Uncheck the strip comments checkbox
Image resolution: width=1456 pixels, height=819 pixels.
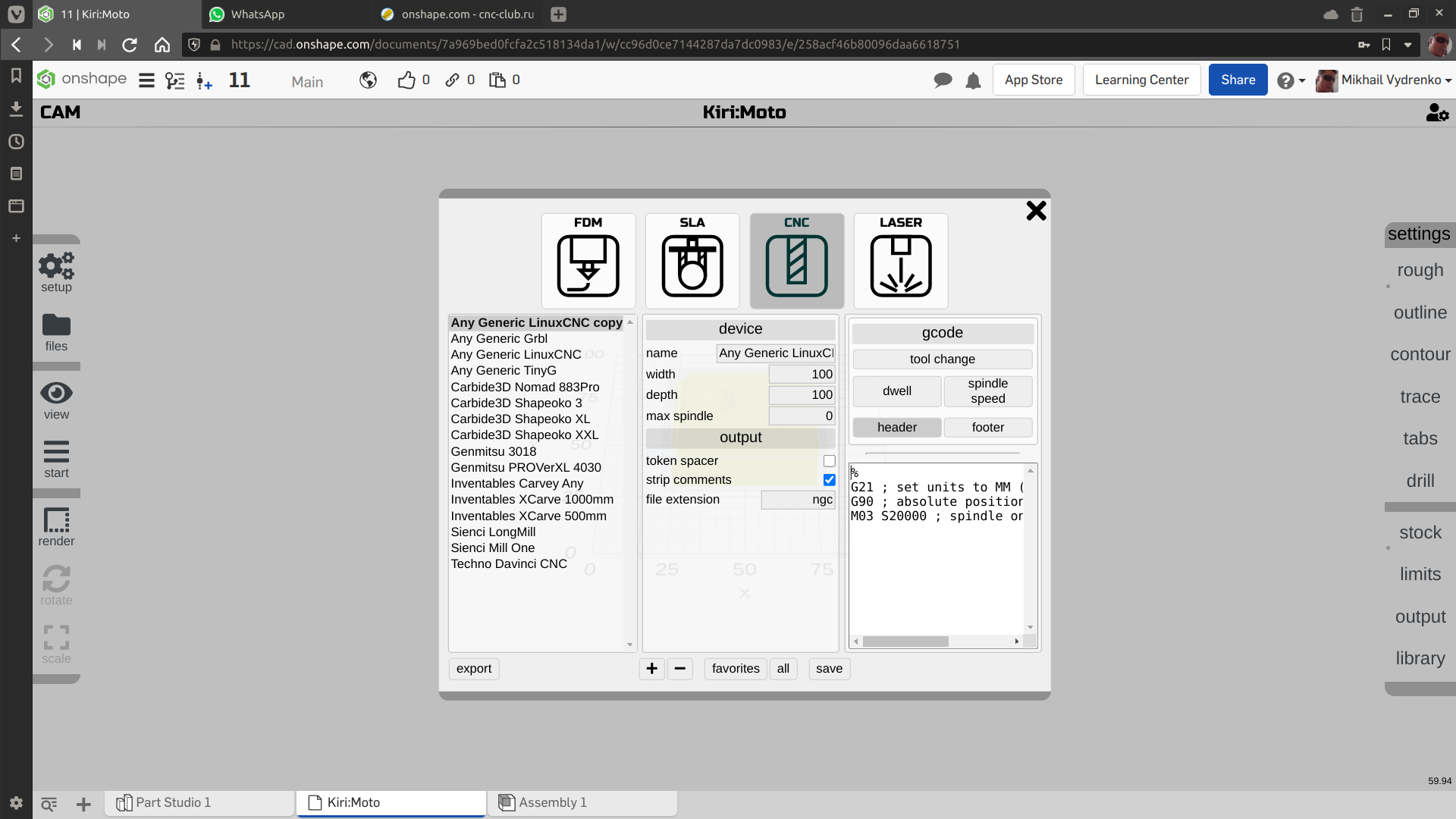pyautogui.click(x=829, y=480)
